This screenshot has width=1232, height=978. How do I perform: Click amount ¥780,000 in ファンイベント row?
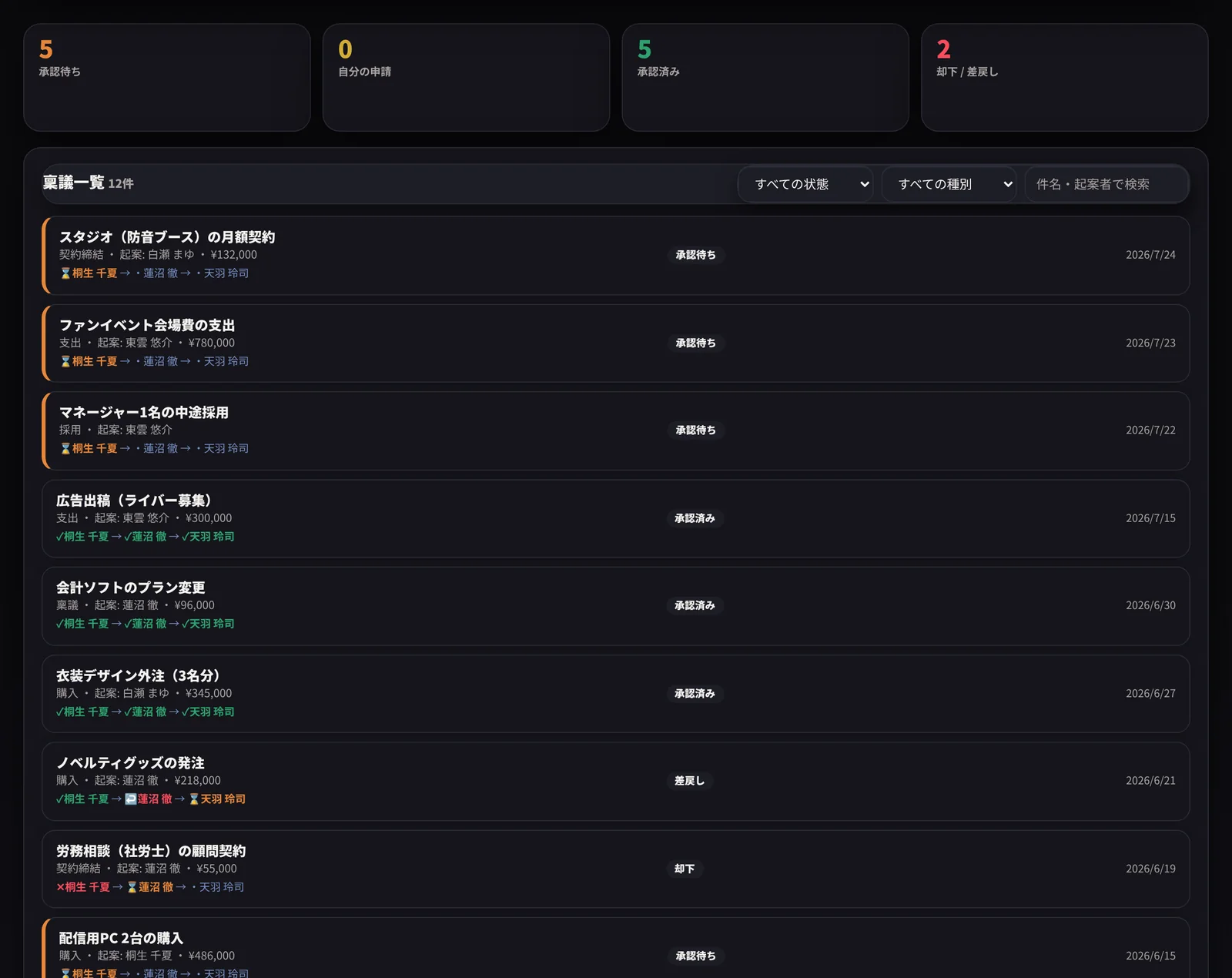click(x=212, y=343)
